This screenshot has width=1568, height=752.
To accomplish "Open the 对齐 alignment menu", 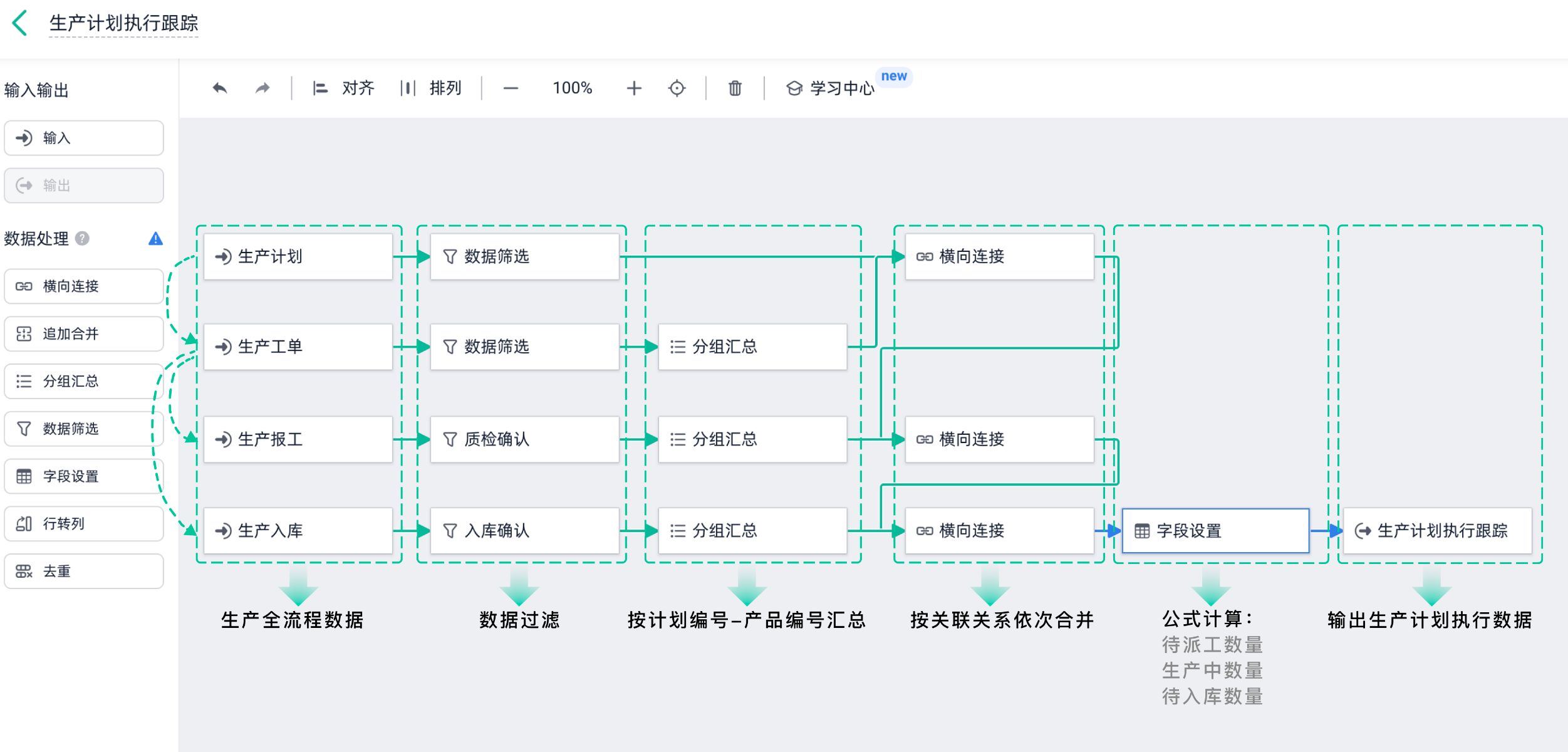I will tap(343, 88).
